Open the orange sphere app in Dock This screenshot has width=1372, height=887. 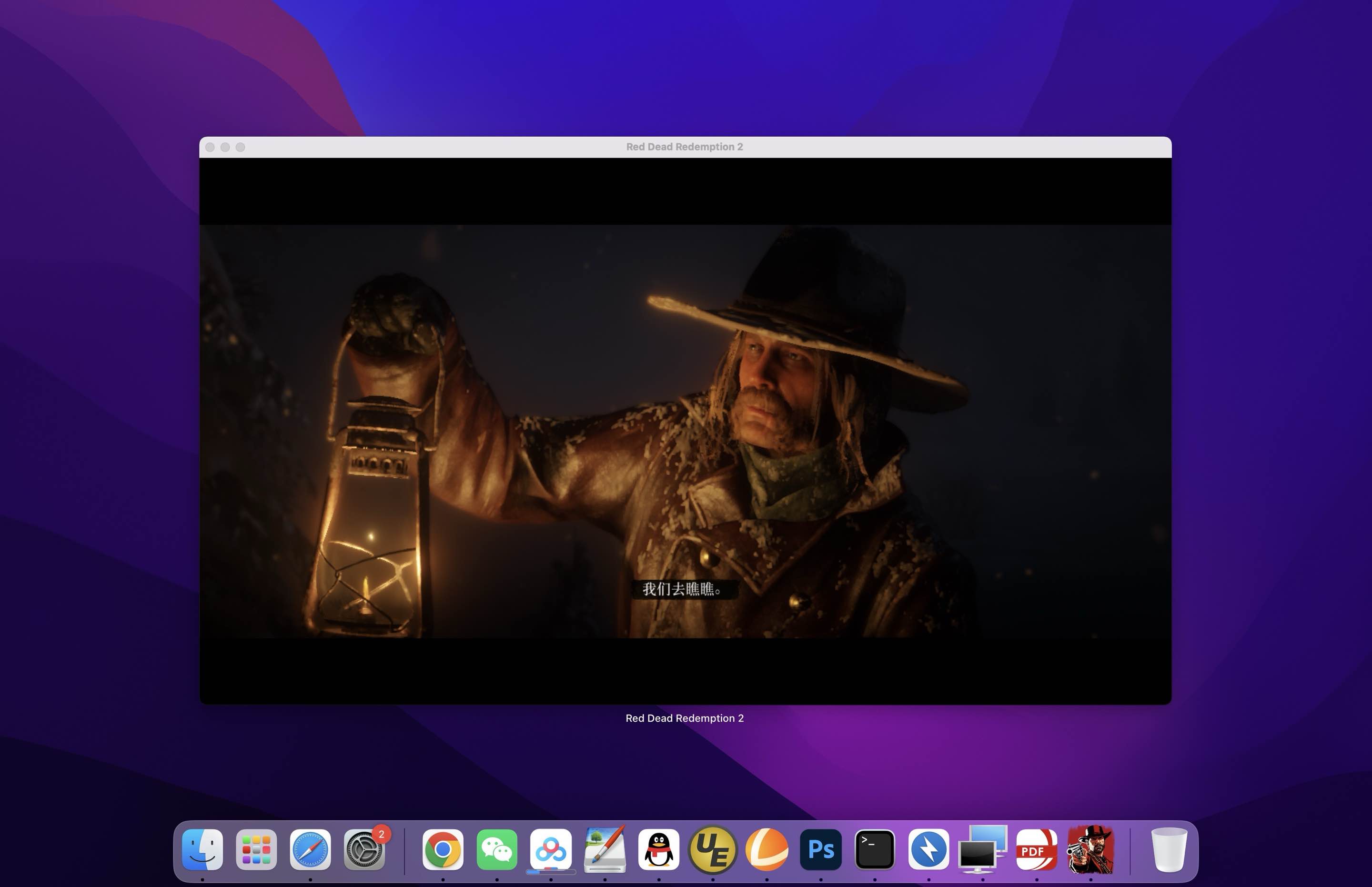767,849
